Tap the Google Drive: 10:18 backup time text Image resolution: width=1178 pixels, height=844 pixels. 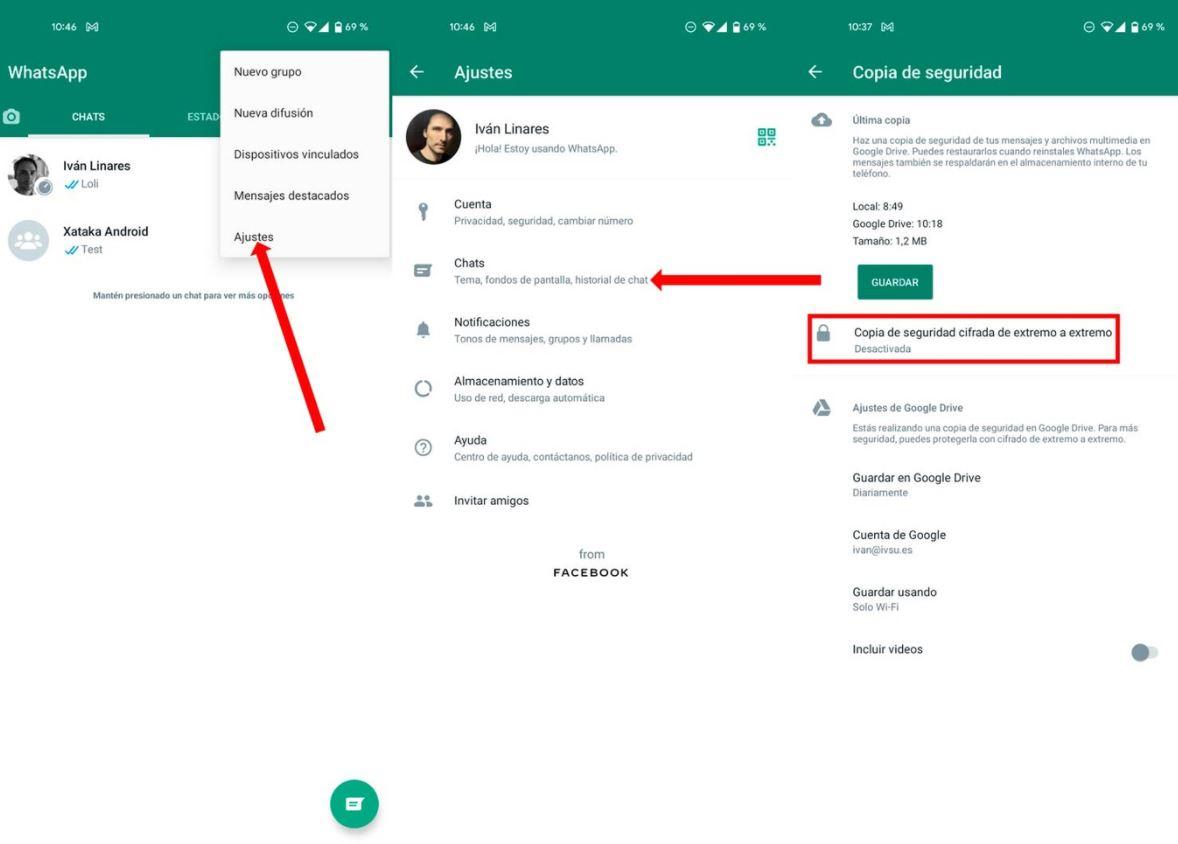point(897,224)
